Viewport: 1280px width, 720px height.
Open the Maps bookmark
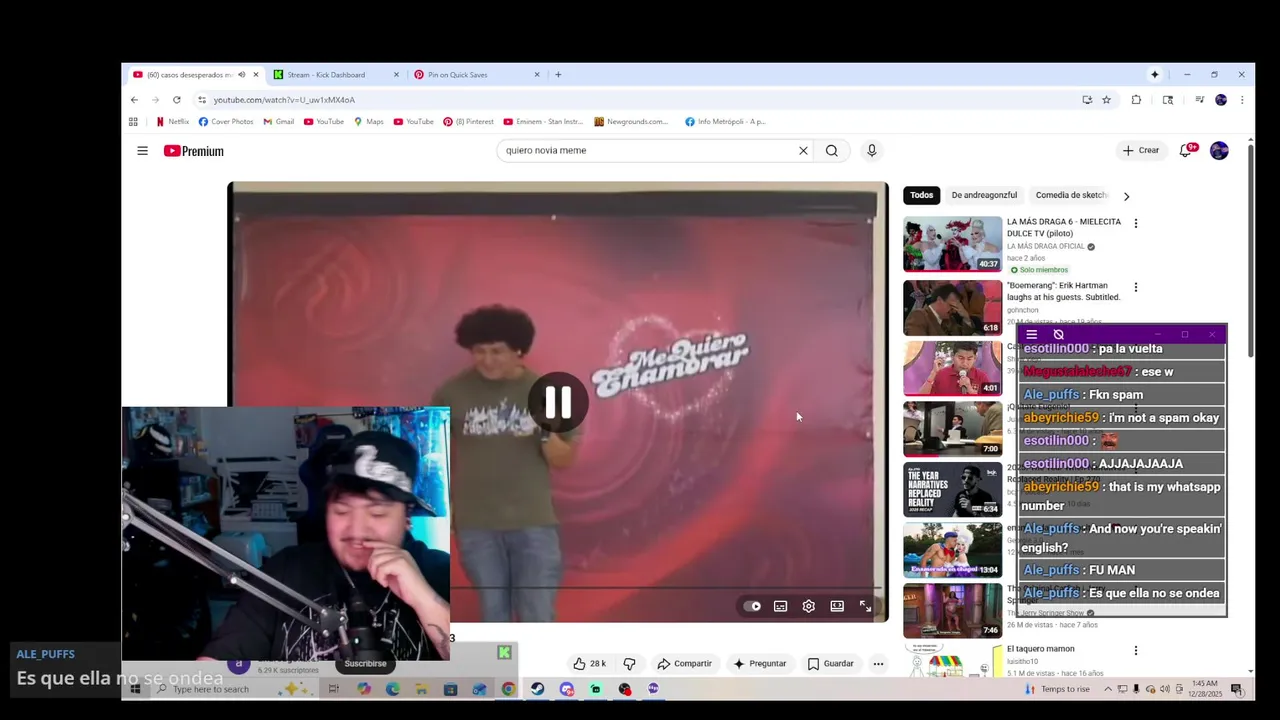(368, 122)
